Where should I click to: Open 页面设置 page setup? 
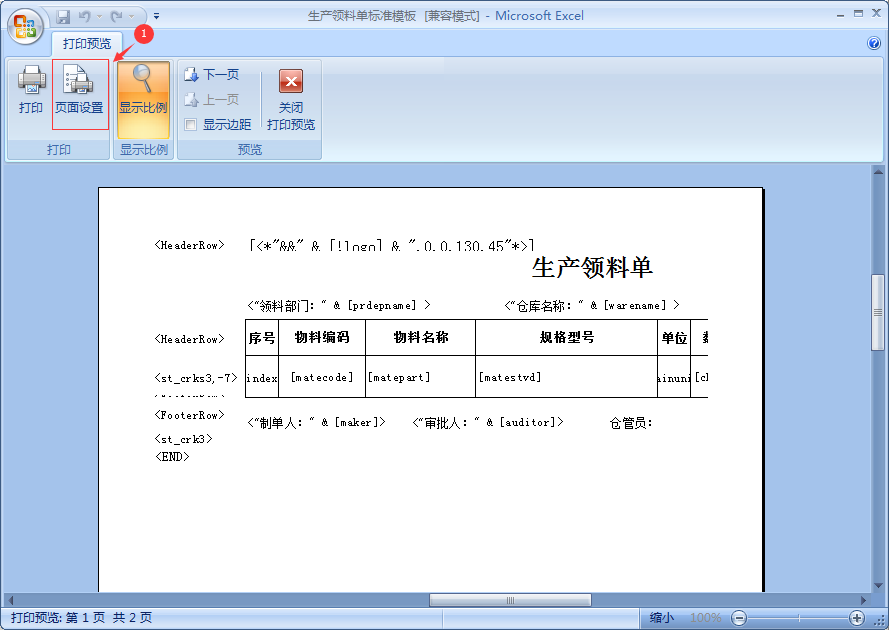(x=79, y=94)
